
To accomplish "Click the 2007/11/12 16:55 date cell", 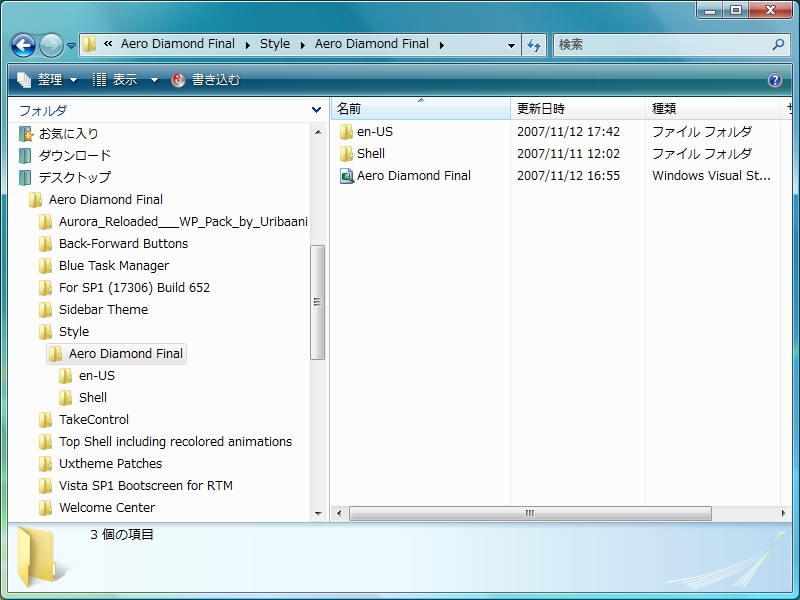I will pyautogui.click(x=568, y=176).
